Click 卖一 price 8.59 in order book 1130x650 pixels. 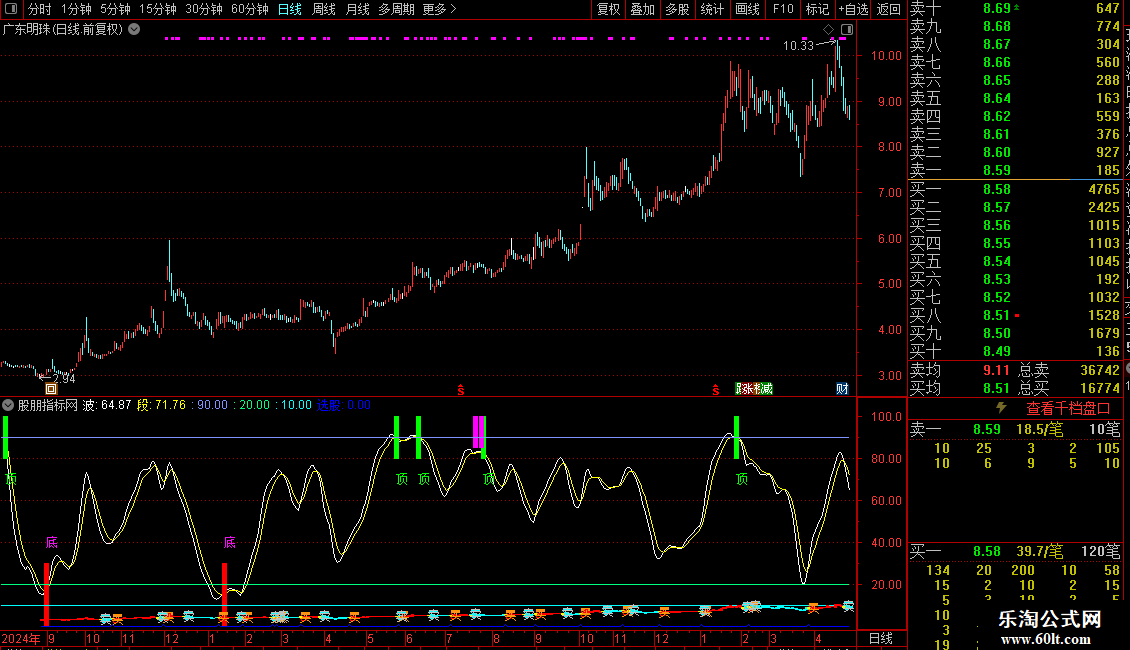coord(997,170)
